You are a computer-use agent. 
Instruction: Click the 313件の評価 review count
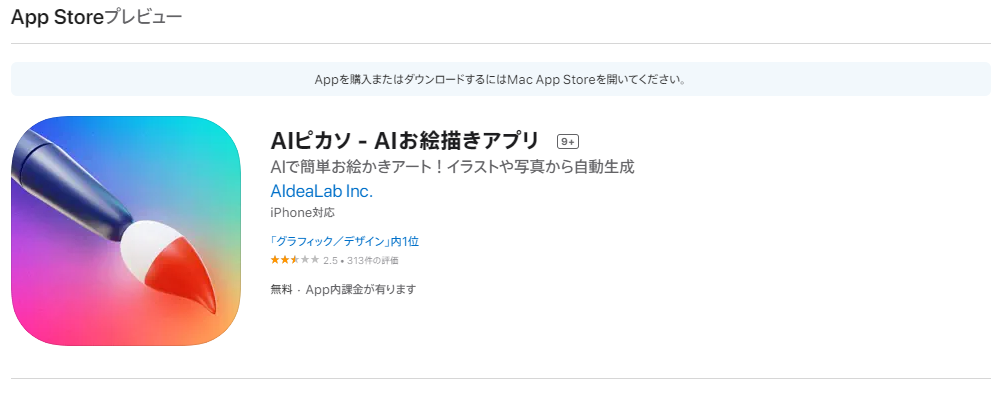click(x=373, y=260)
